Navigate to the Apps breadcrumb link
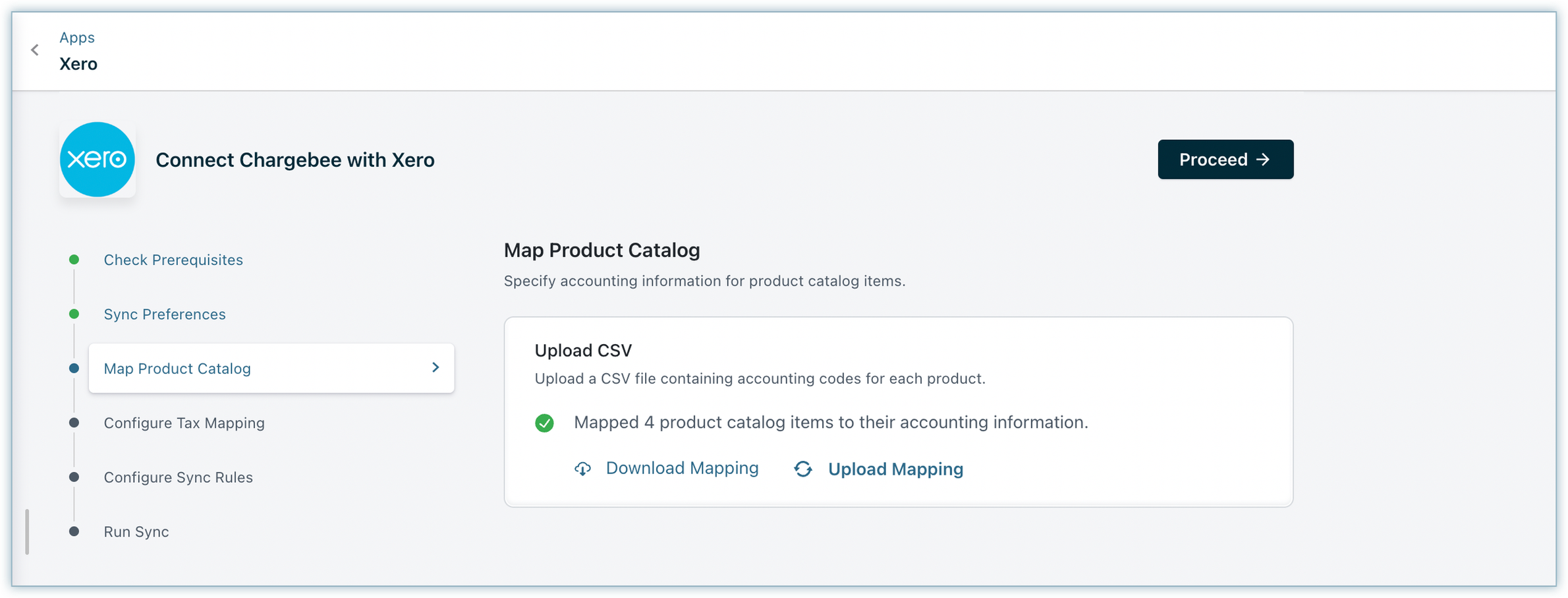Image resolution: width=1568 pixels, height=598 pixels. click(77, 38)
